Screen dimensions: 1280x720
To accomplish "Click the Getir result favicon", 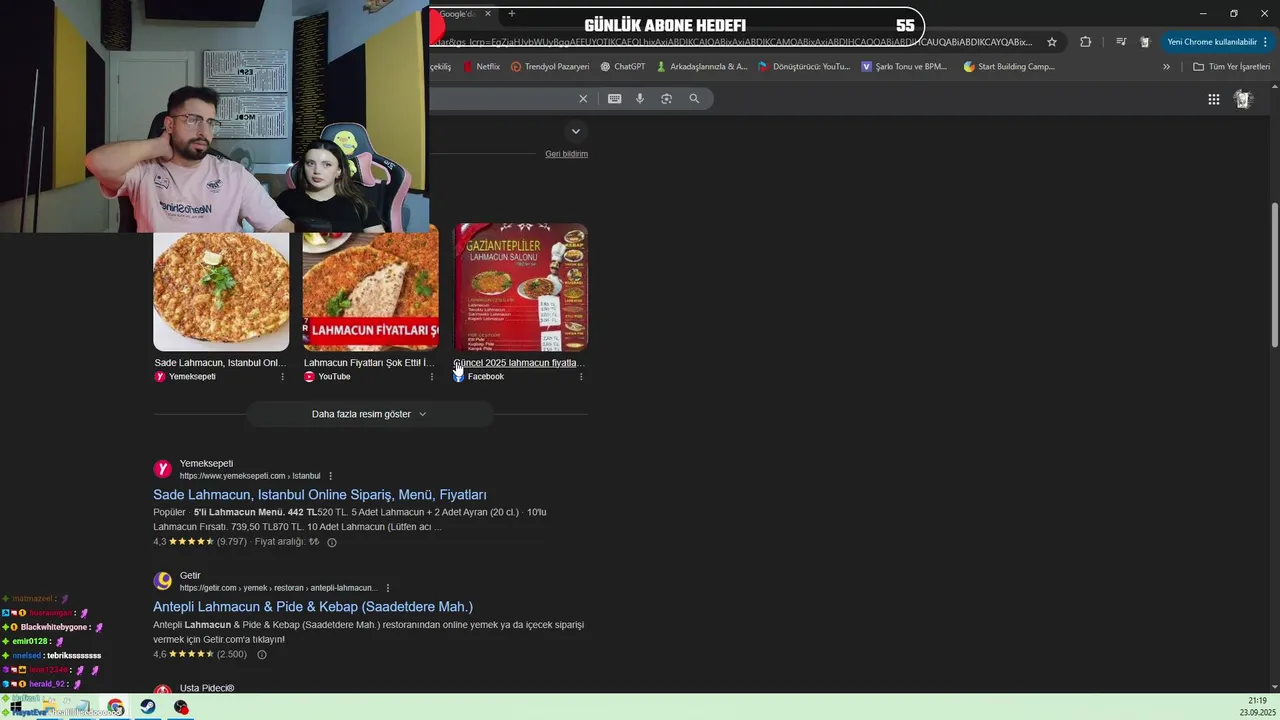I will click(163, 581).
